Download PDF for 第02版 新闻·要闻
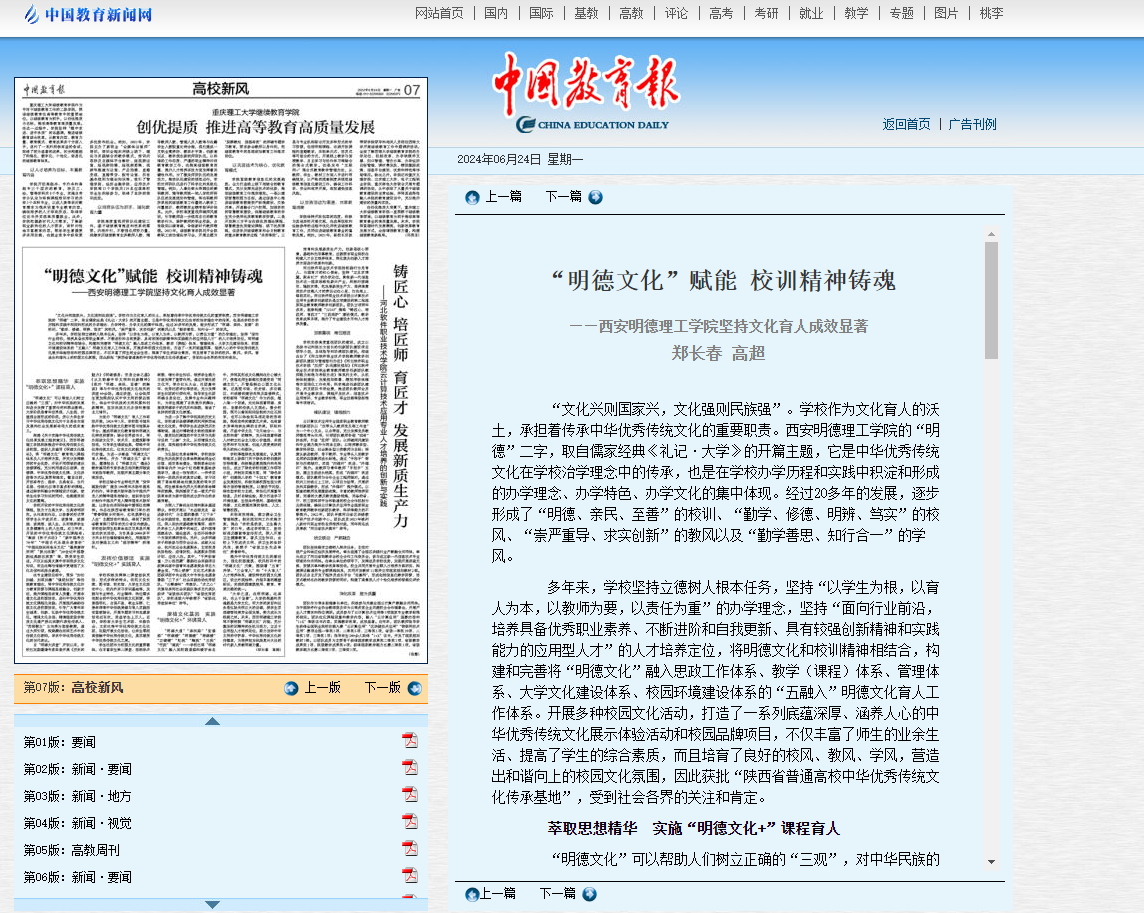 coord(410,768)
